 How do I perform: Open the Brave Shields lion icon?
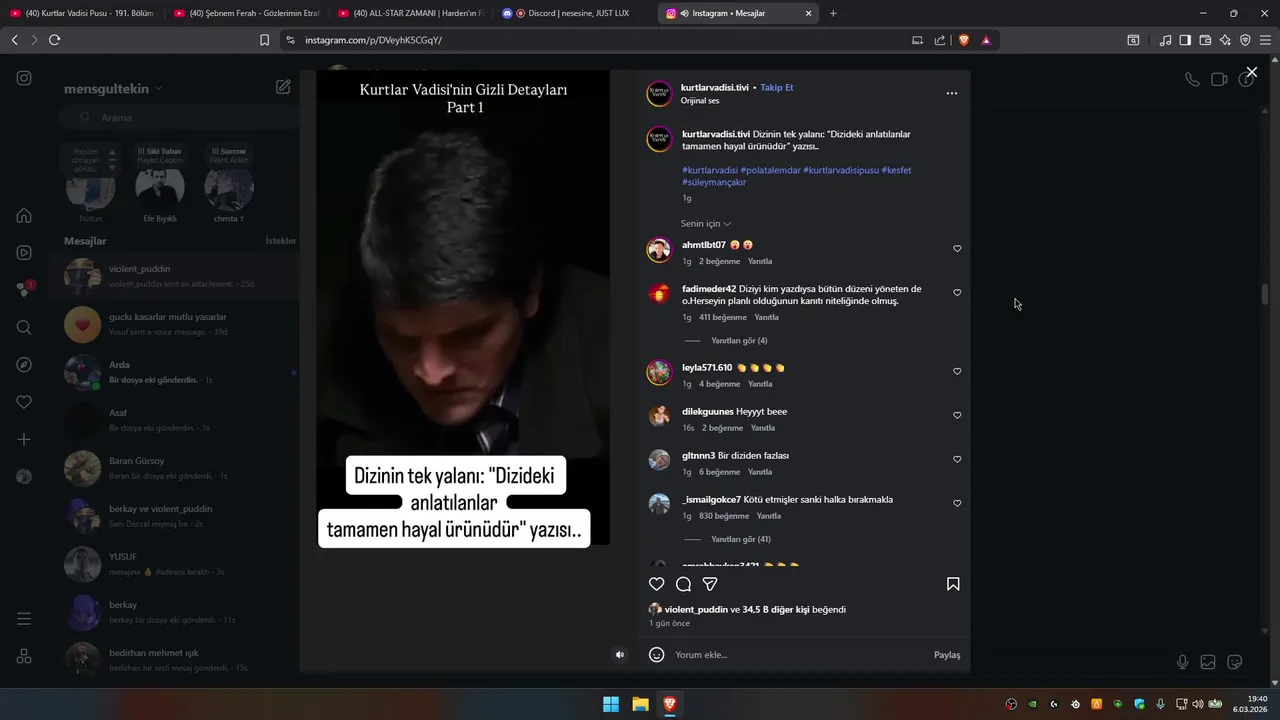tap(964, 40)
